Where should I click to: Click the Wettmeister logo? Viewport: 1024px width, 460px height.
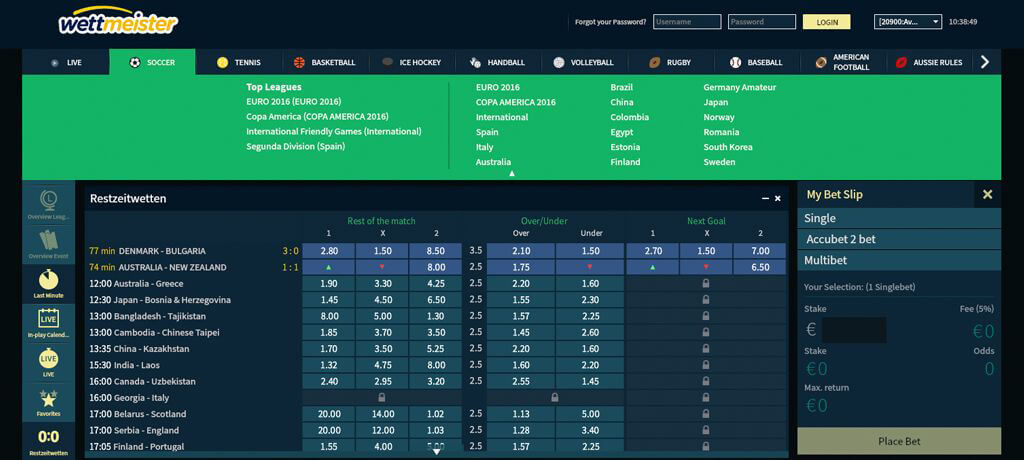coord(118,22)
